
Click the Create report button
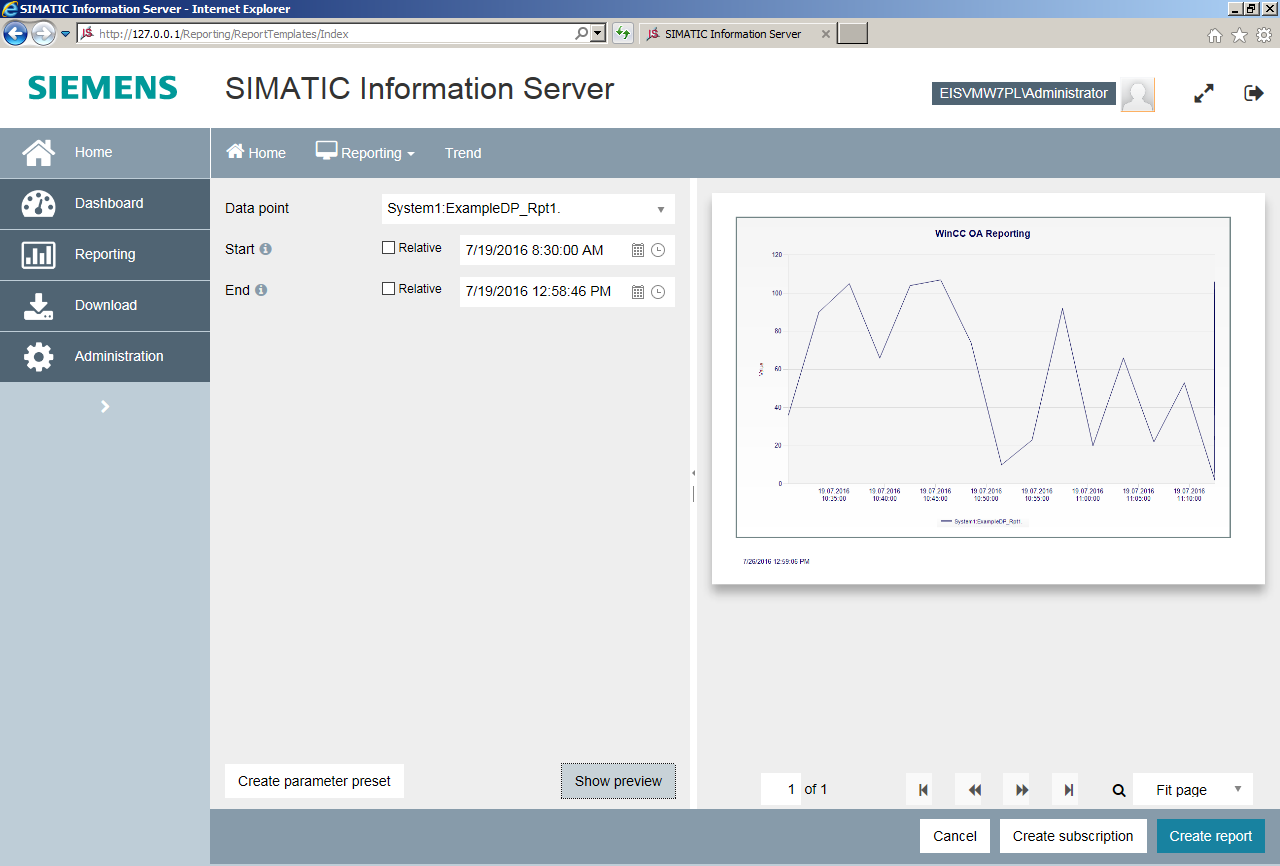pyautogui.click(x=1210, y=836)
